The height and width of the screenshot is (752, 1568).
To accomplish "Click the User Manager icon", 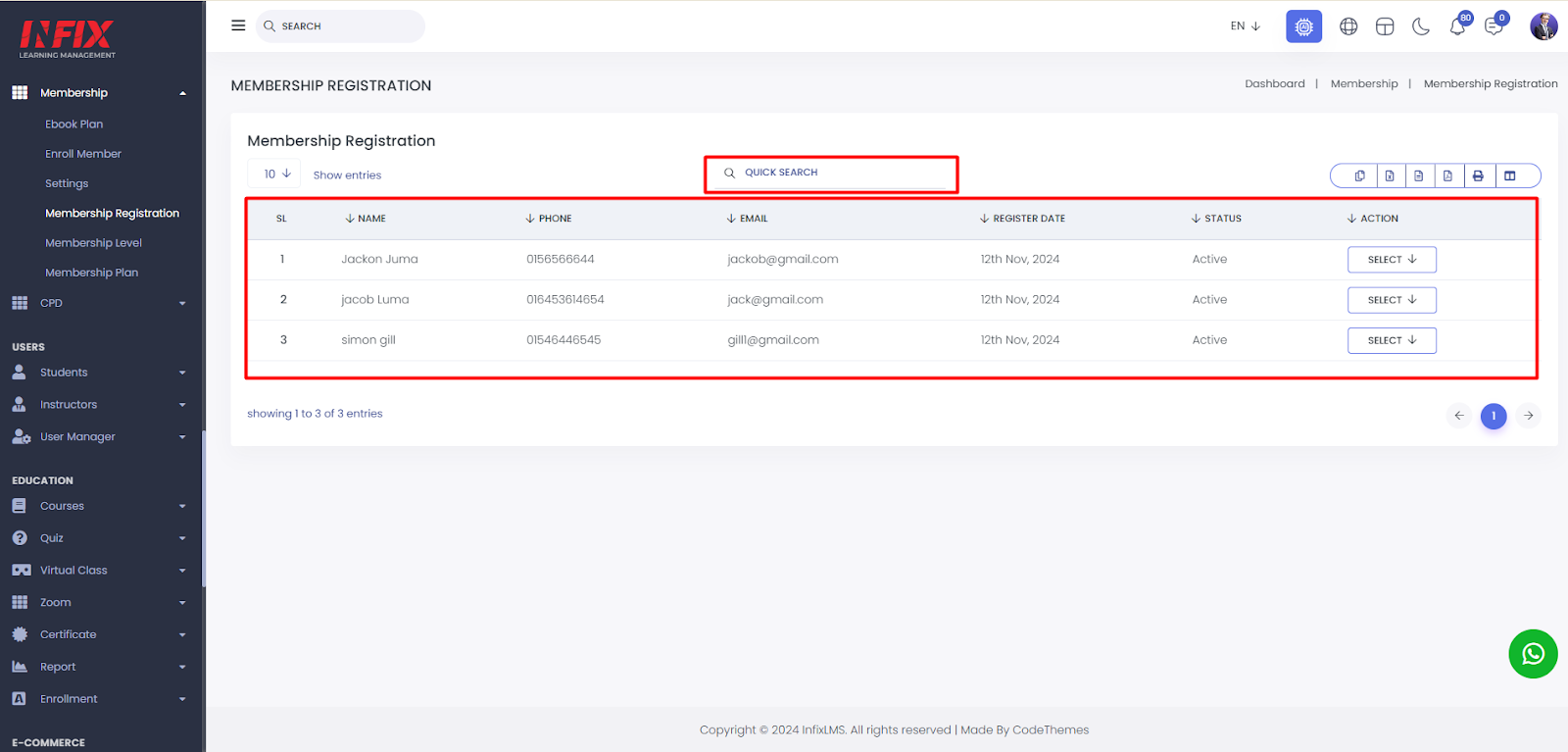I will coord(21,436).
